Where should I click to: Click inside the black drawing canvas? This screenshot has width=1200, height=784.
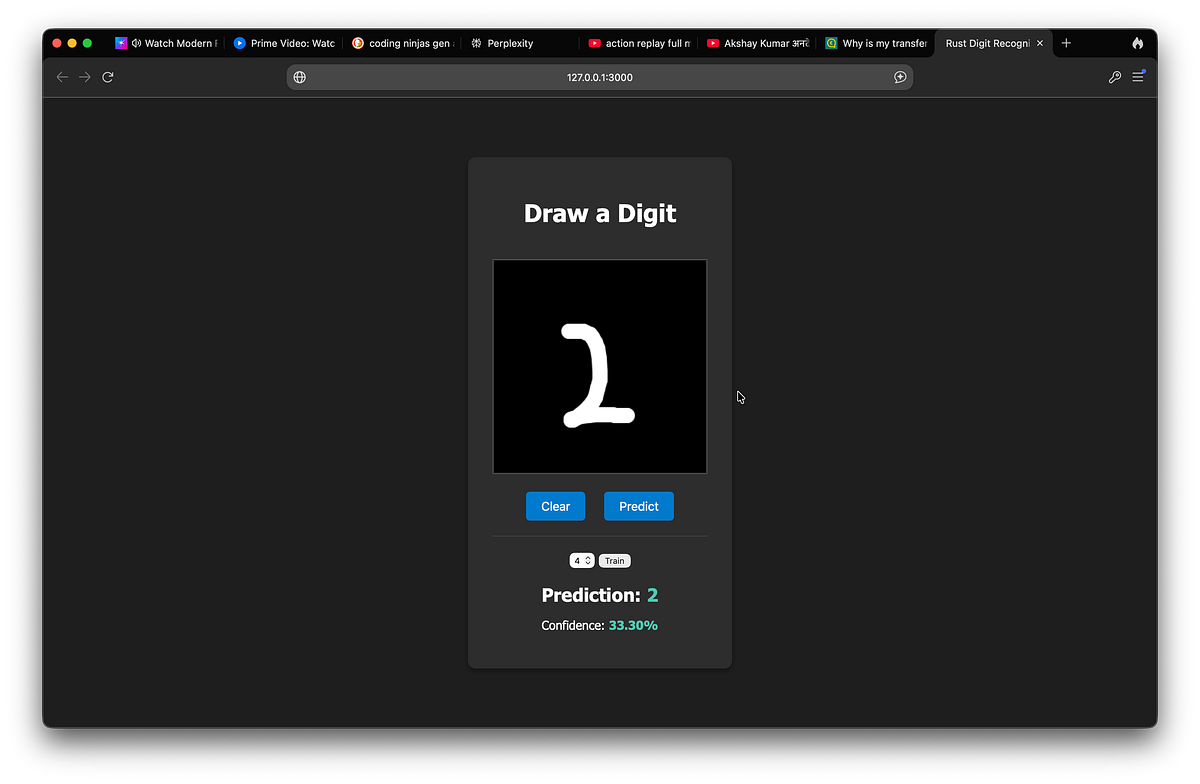tap(599, 366)
